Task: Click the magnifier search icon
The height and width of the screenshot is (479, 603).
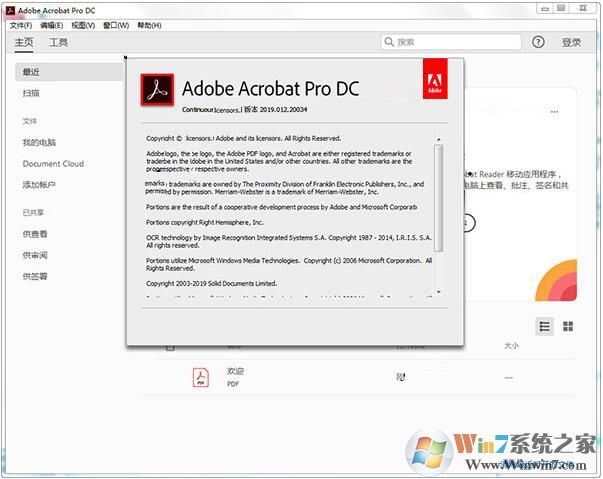Action: (389, 42)
